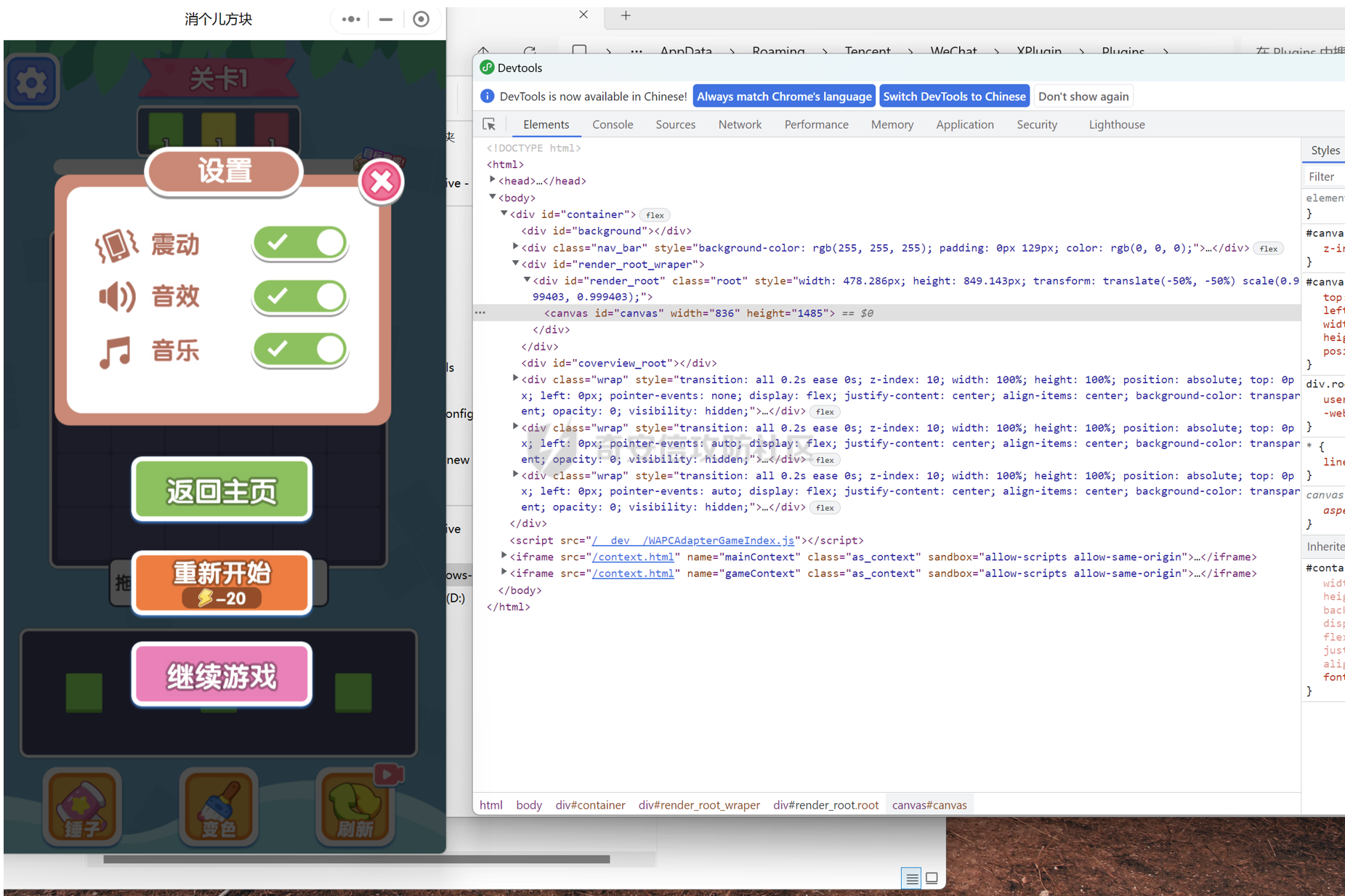Collapse the body element node
Viewport: 1345px width, 896px height.
pyautogui.click(x=493, y=197)
